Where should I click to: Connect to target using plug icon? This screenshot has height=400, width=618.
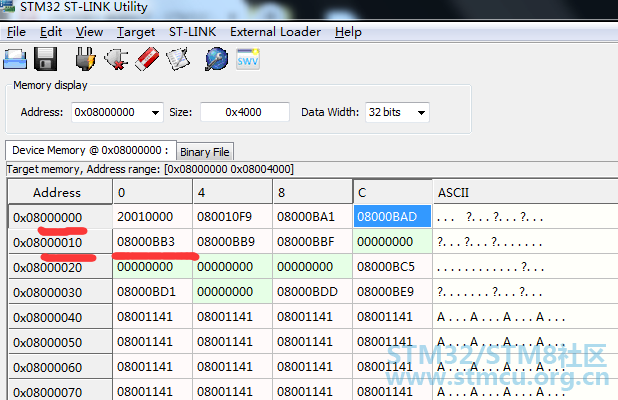[x=86, y=59]
